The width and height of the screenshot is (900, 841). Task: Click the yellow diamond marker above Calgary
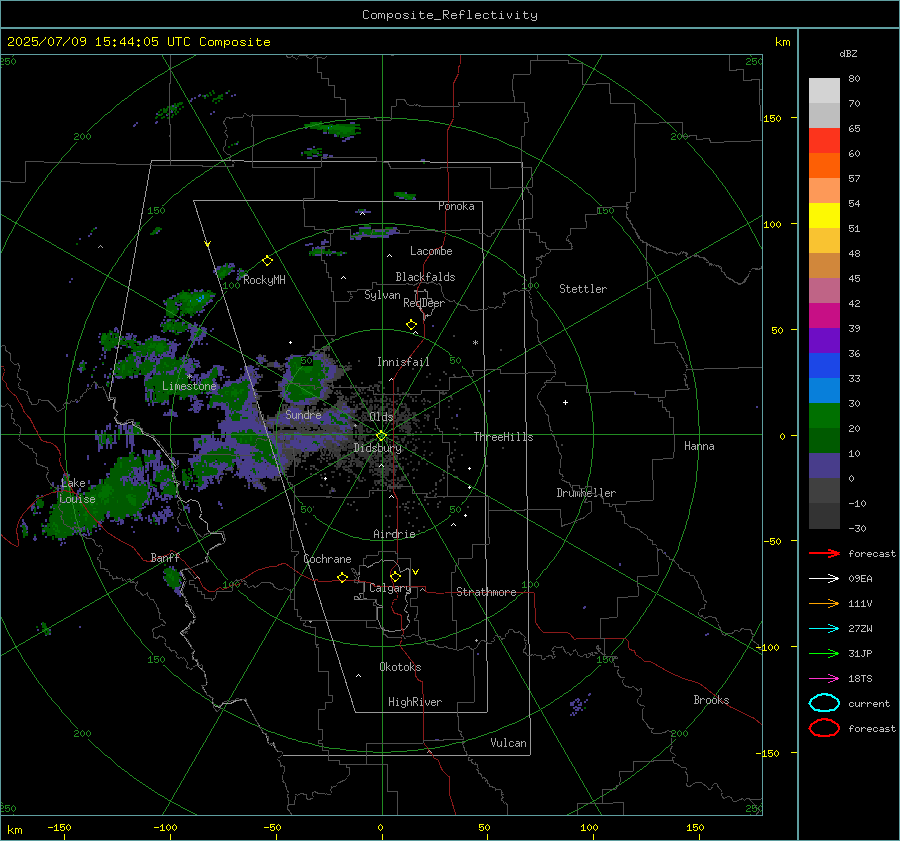point(395,576)
